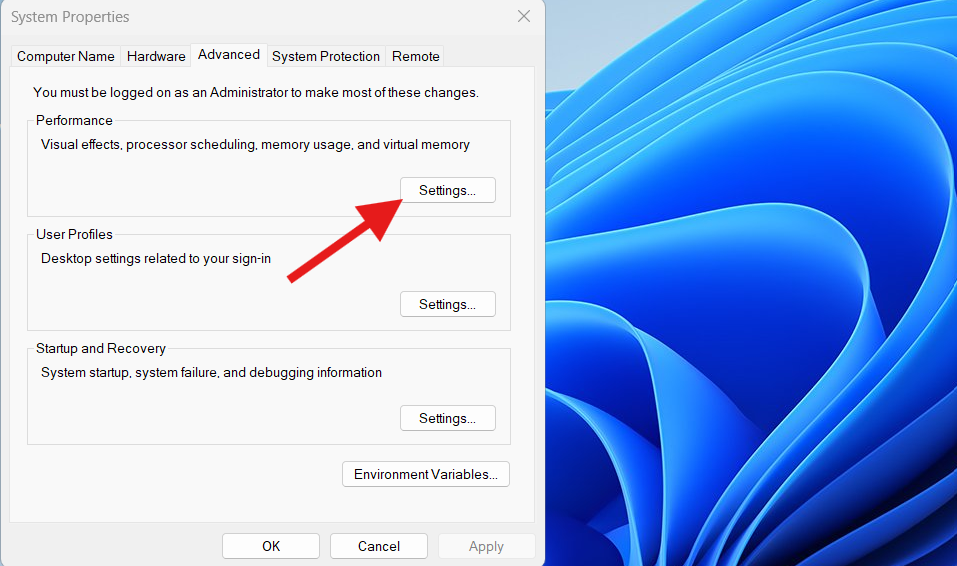The width and height of the screenshot is (957, 566).
Task: Open Environment Variables dialog
Action: click(426, 474)
